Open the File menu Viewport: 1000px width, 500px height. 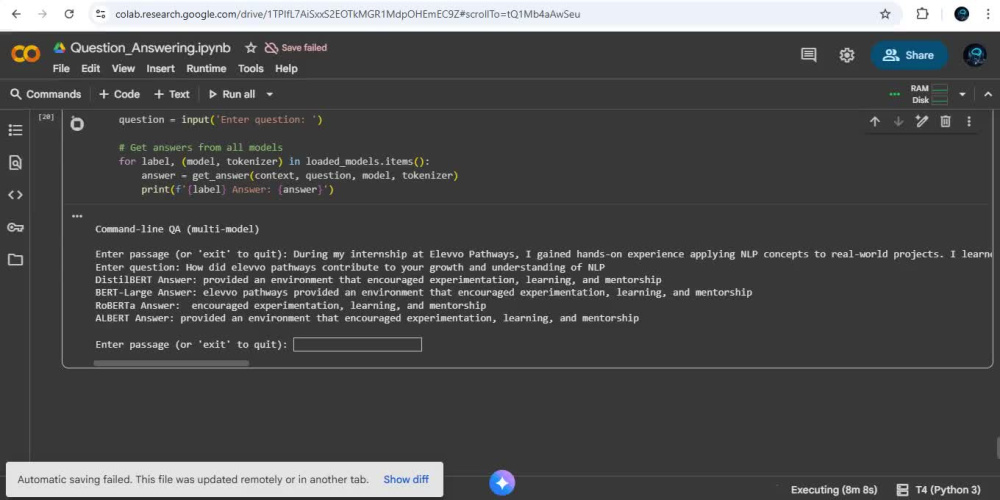click(61, 68)
